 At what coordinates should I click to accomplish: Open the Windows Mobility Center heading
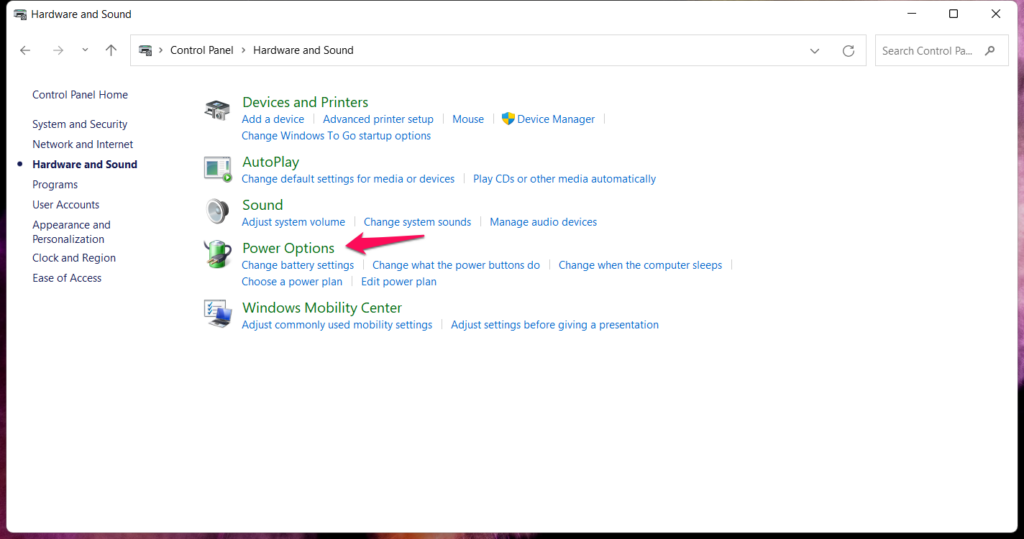pyautogui.click(x=322, y=308)
